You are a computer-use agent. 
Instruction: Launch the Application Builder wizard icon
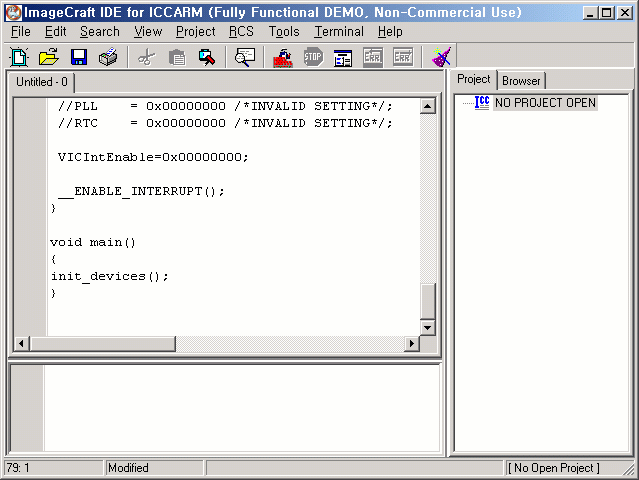tap(441, 57)
